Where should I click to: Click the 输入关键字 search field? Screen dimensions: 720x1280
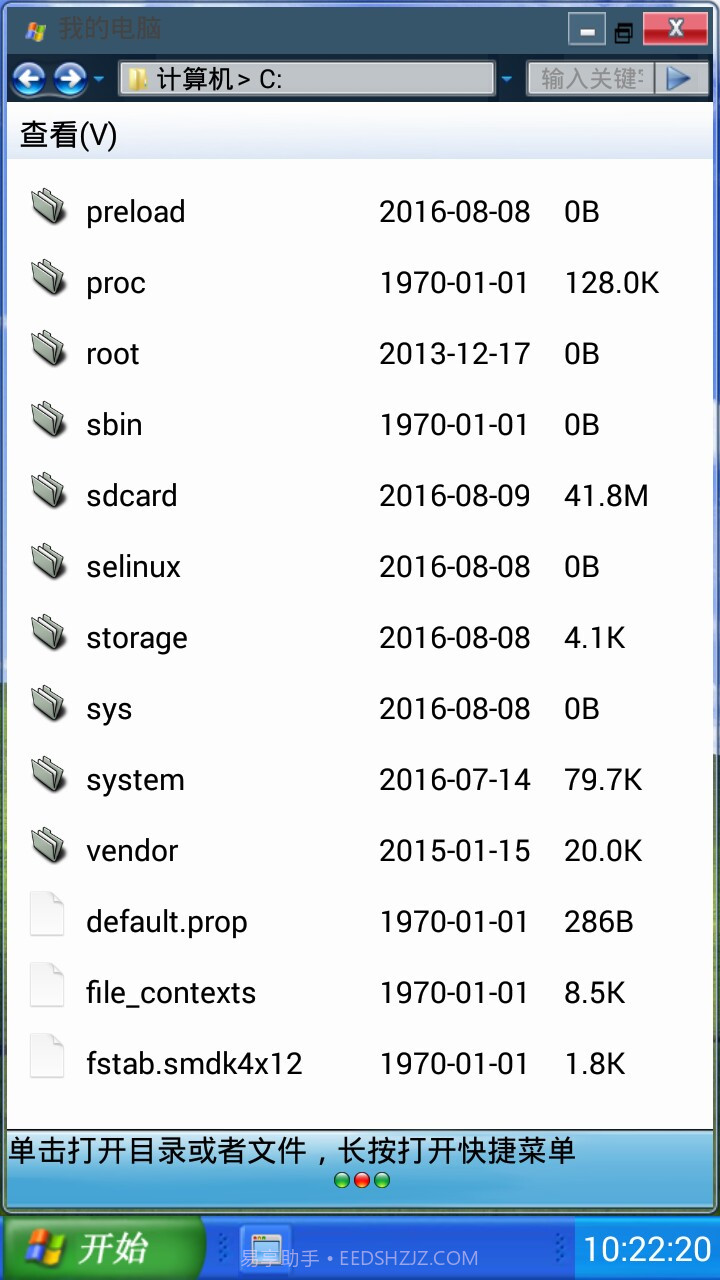click(590, 78)
